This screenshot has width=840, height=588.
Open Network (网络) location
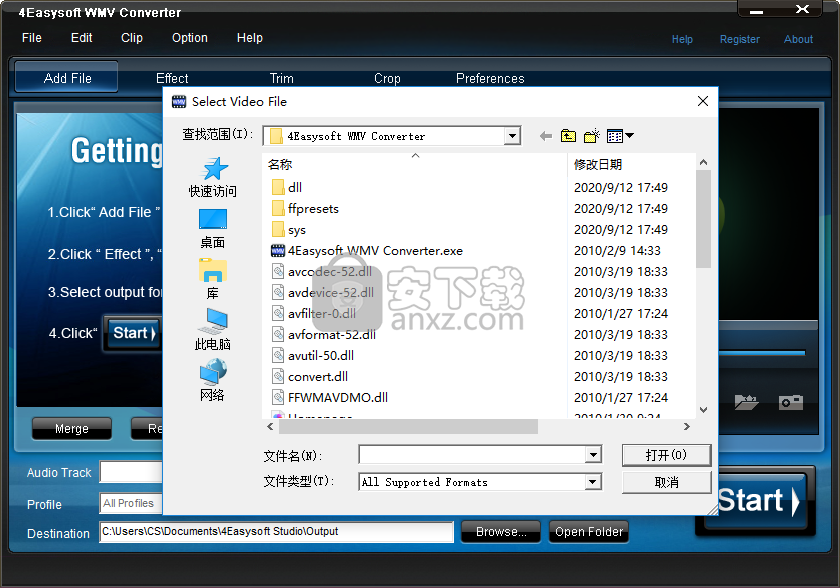[213, 380]
